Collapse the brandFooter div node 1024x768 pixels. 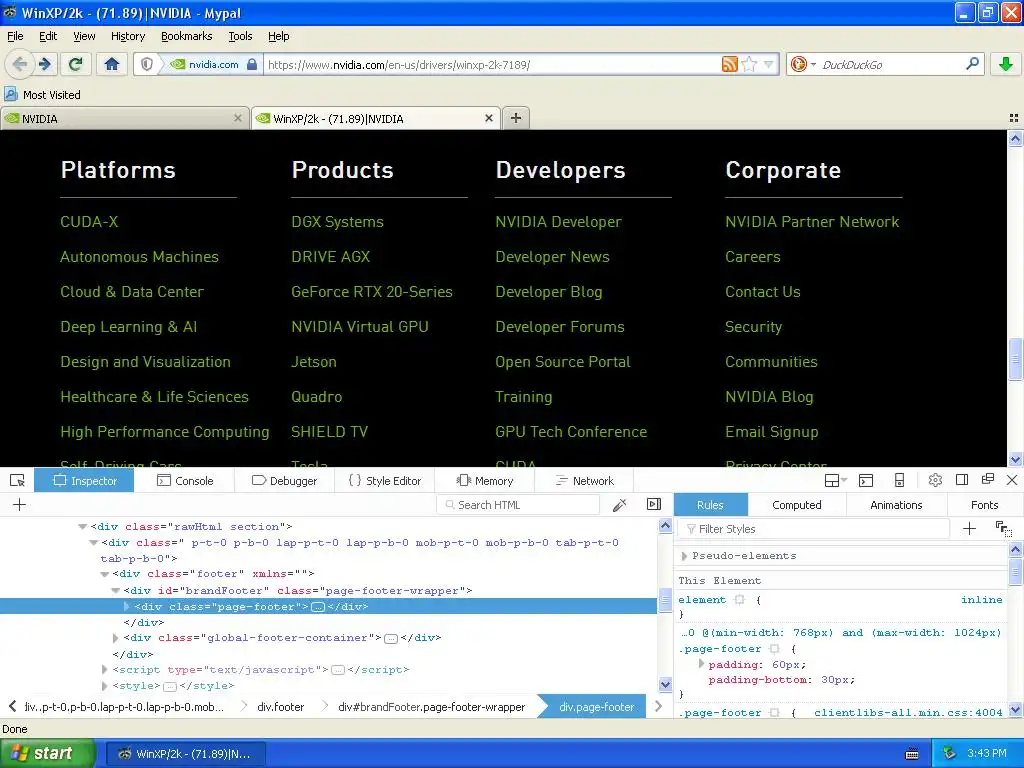tap(116, 590)
